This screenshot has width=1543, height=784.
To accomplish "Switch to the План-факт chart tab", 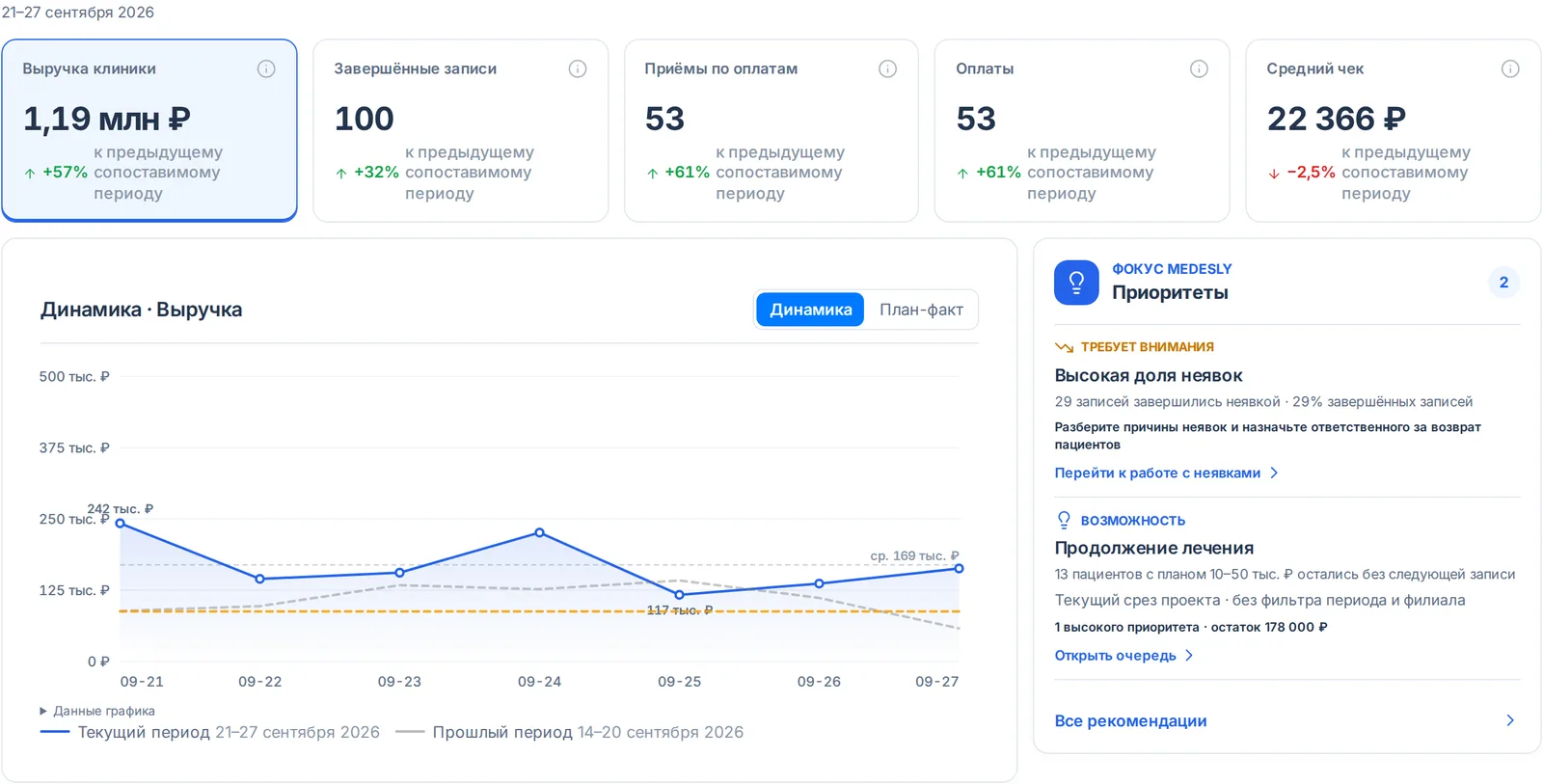I will pyautogui.click(x=921, y=310).
